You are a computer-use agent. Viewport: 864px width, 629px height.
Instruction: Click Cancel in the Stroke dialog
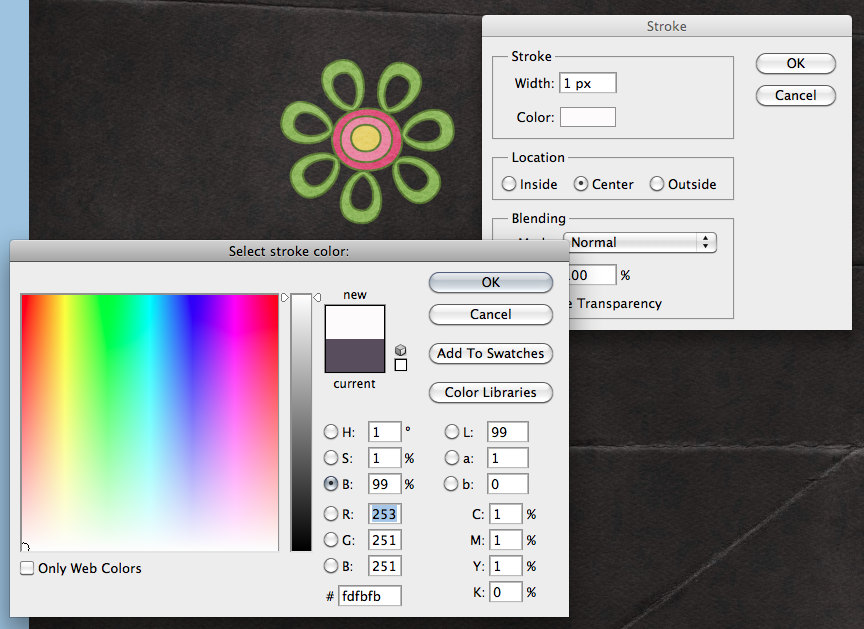pyautogui.click(x=796, y=95)
